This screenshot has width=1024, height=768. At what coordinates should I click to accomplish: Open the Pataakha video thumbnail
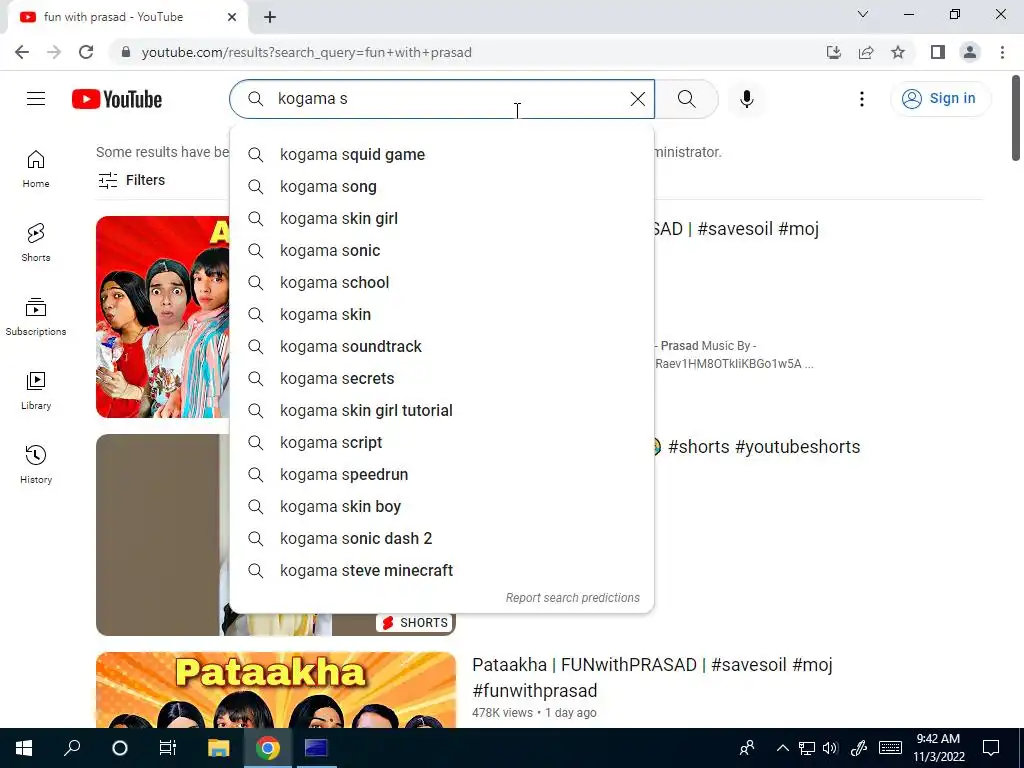[x=276, y=690]
